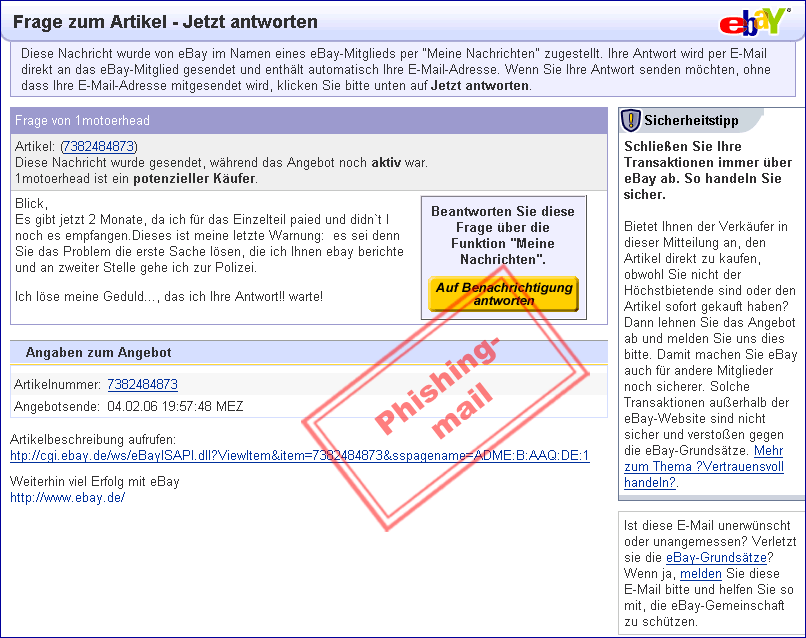The height and width of the screenshot is (638, 806).
Task: Click the Sicherheitstipp shield icon
Action: tap(631, 120)
